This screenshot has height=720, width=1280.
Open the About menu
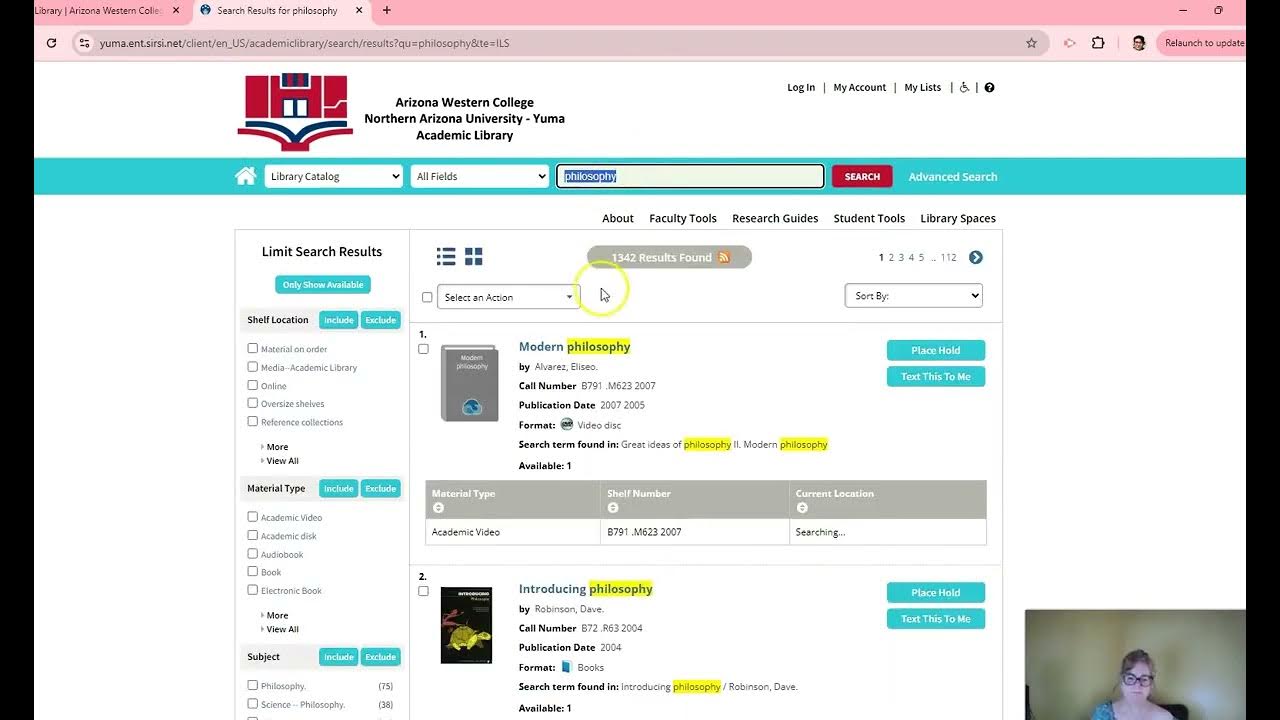pyautogui.click(x=618, y=218)
